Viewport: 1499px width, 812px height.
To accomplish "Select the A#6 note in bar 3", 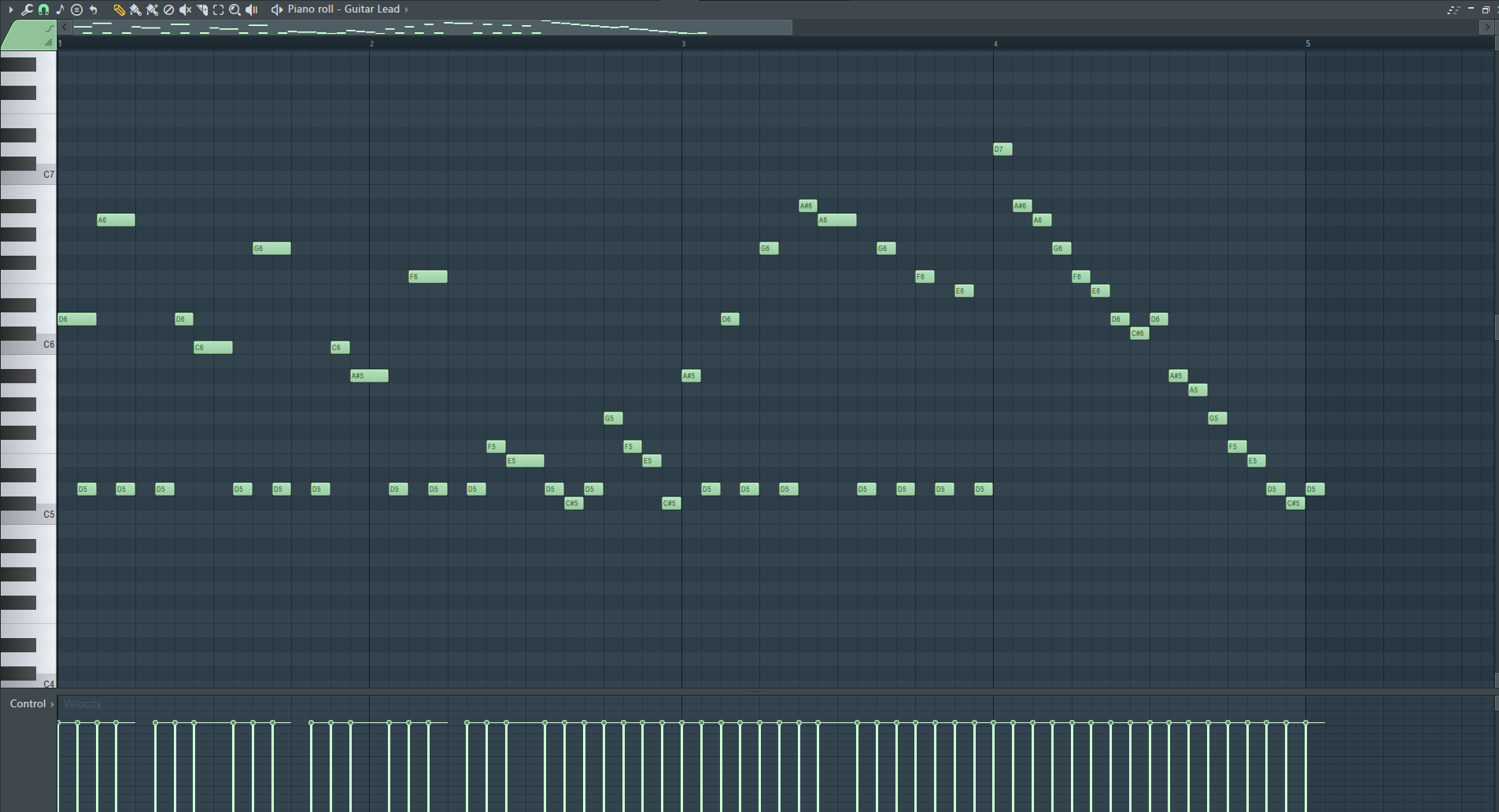I will (x=807, y=205).
